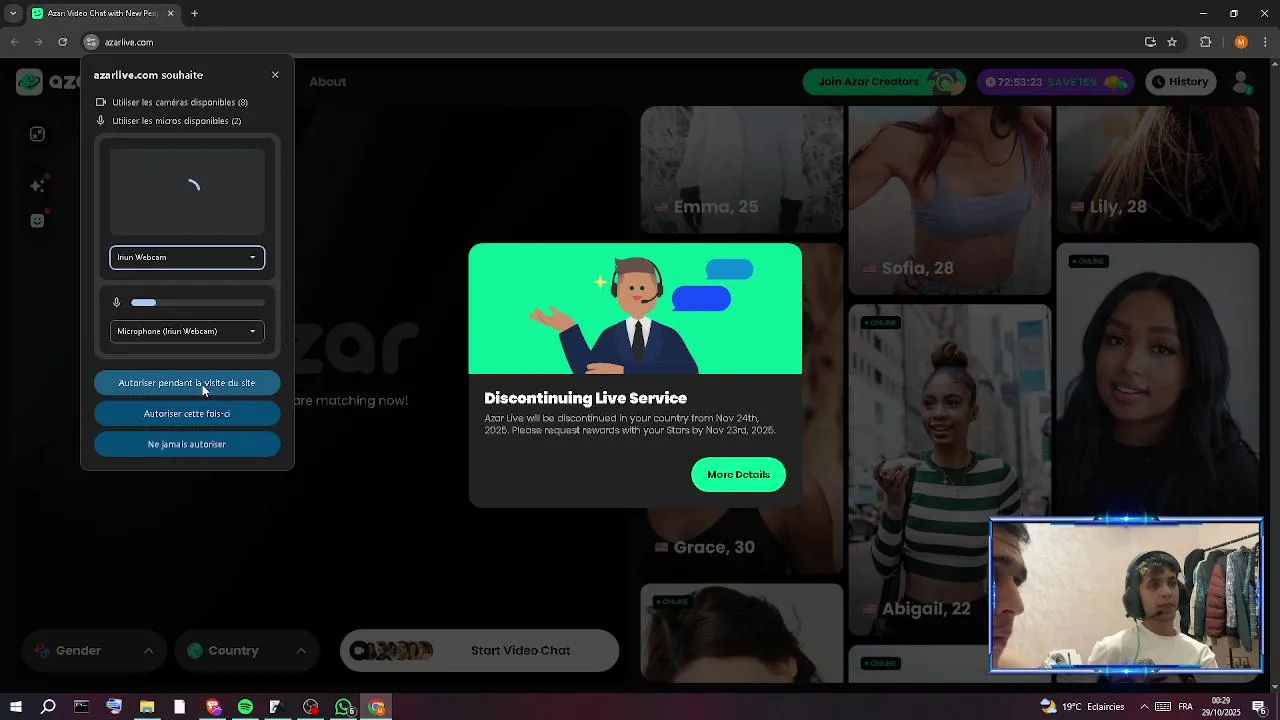The image size is (1280, 720).
Task: Click Autoriser cette fois-ci button
Action: (x=187, y=414)
